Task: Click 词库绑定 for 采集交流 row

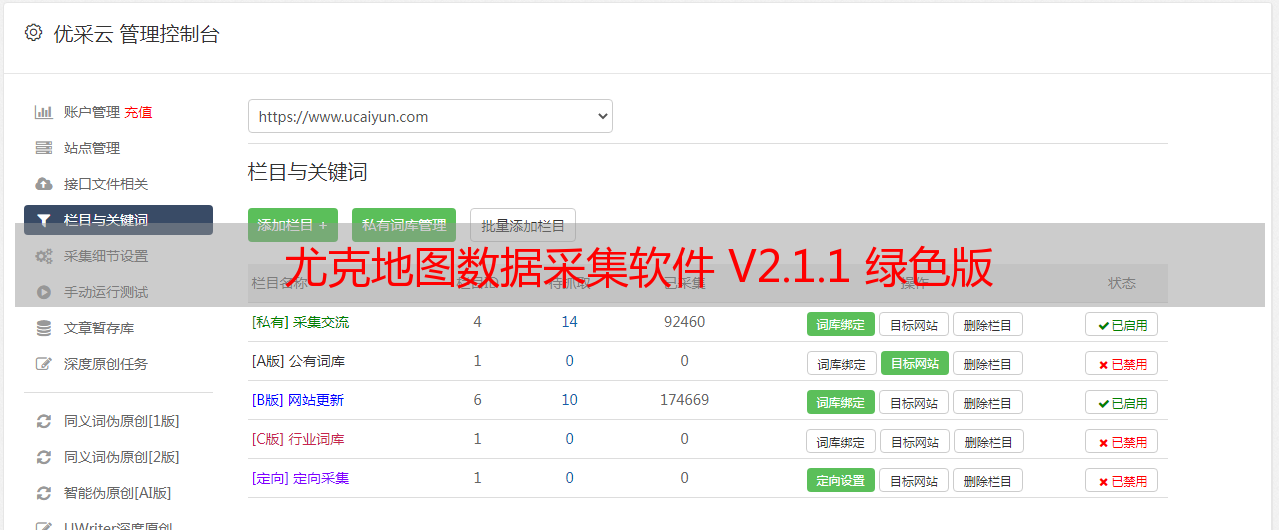Action: pyautogui.click(x=841, y=324)
